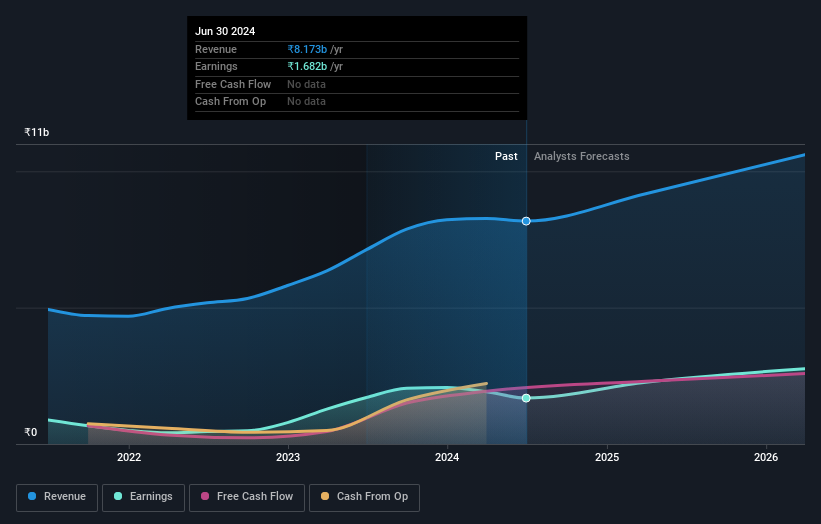The image size is (821, 524).
Task: Click the 'Jun 30 2024' tooltip date
Action: point(225,31)
